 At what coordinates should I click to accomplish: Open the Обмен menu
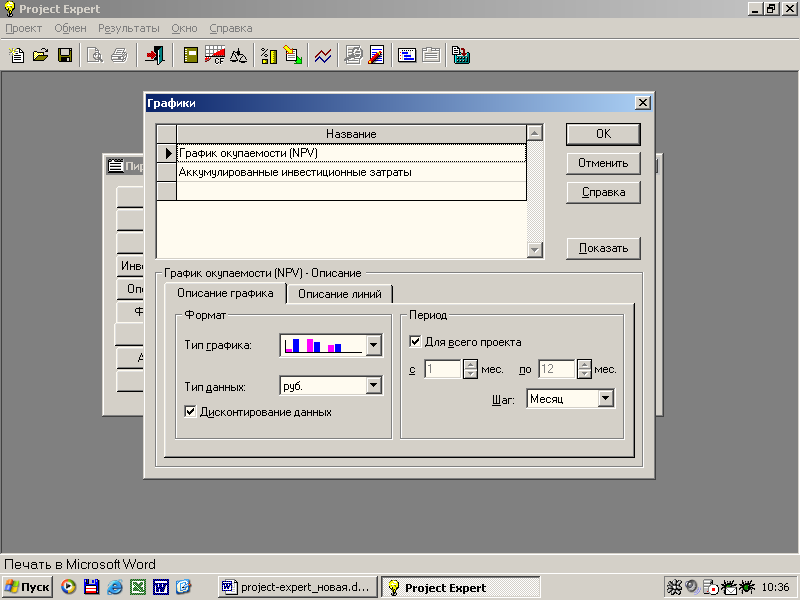pyautogui.click(x=70, y=29)
